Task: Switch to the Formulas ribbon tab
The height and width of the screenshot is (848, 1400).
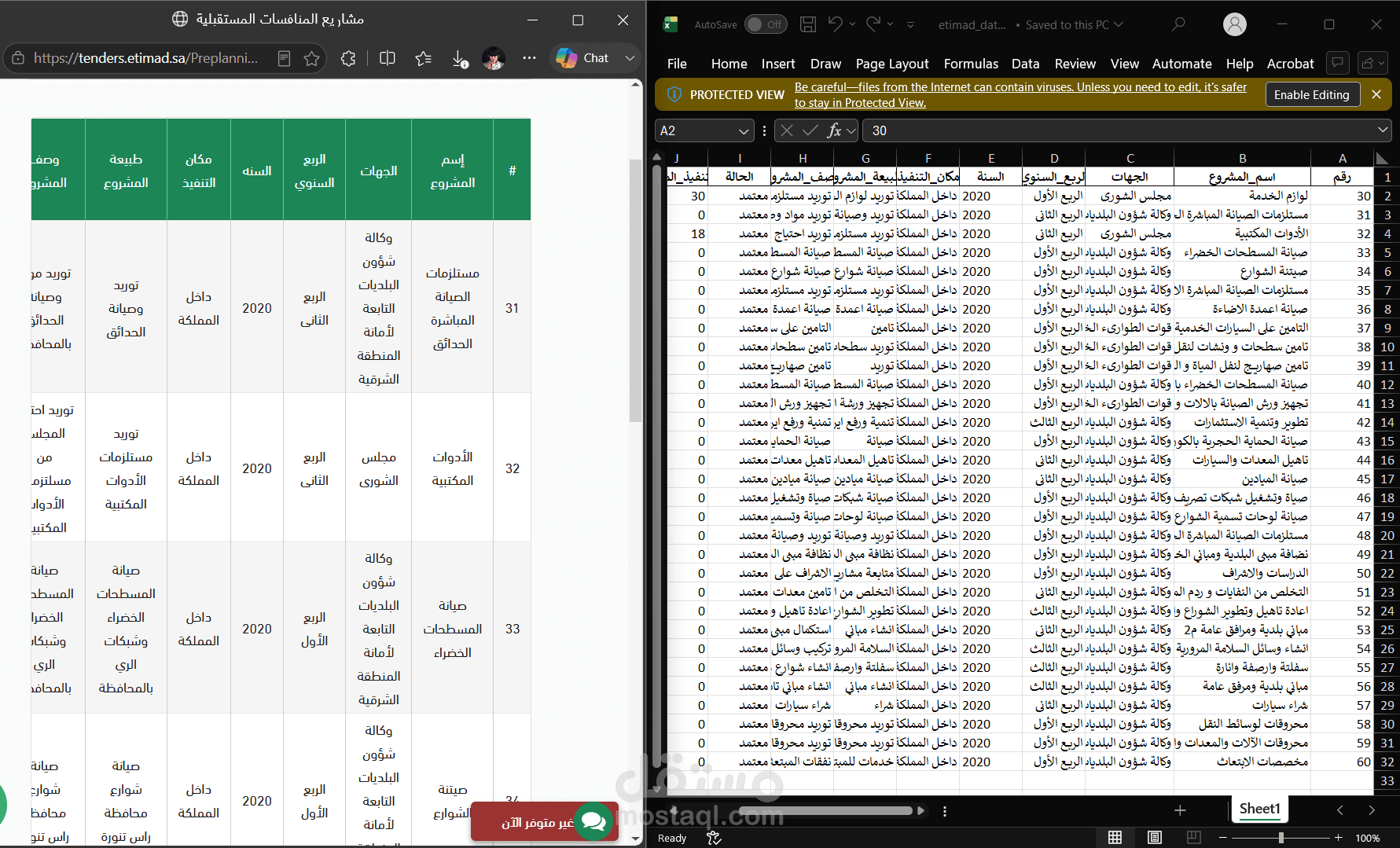Action: pyautogui.click(x=971, y=64)
